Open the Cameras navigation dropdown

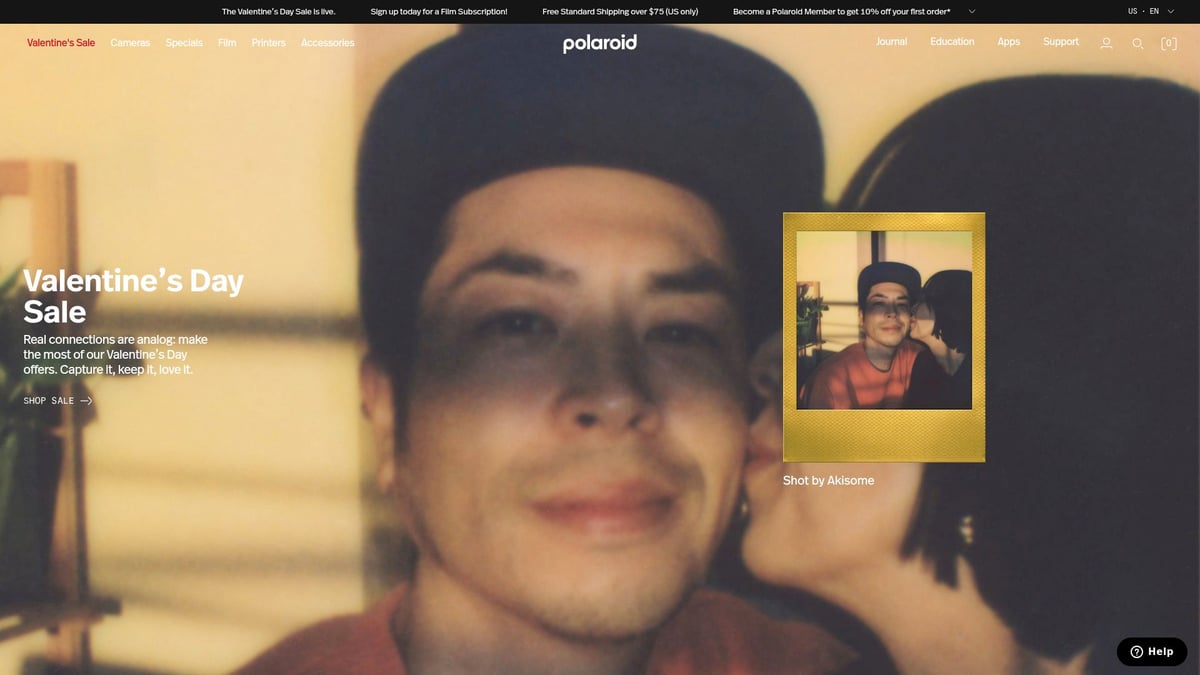click(129, 42)
